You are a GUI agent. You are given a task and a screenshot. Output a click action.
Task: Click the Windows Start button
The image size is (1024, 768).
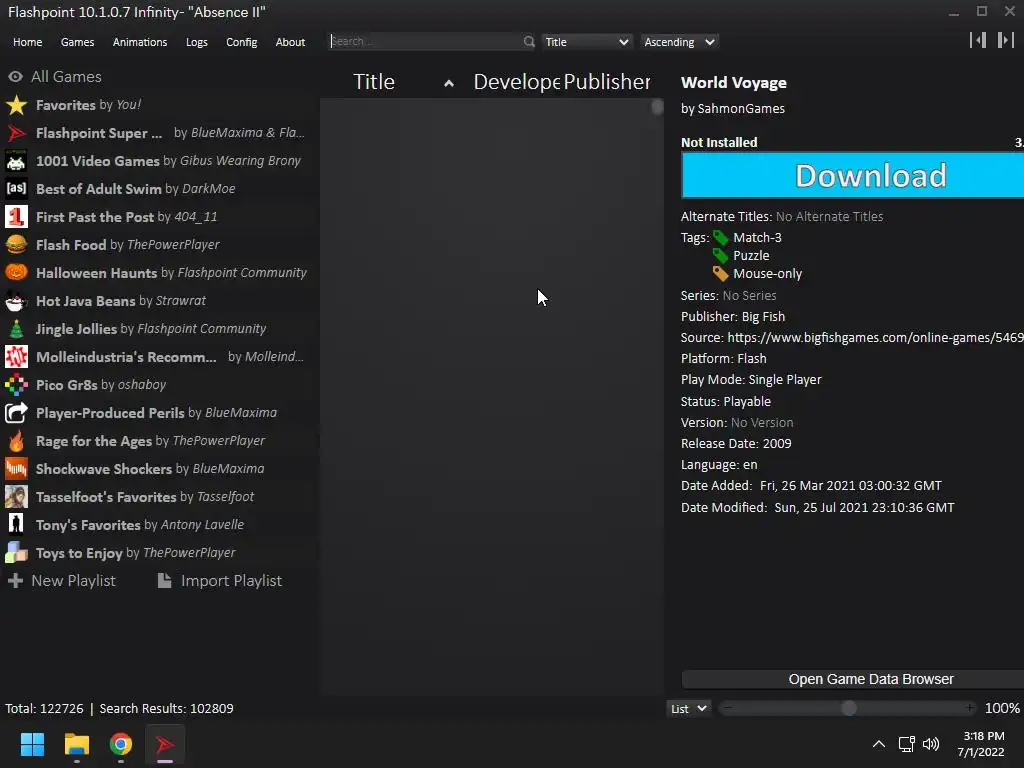click(x=32, y=744)
